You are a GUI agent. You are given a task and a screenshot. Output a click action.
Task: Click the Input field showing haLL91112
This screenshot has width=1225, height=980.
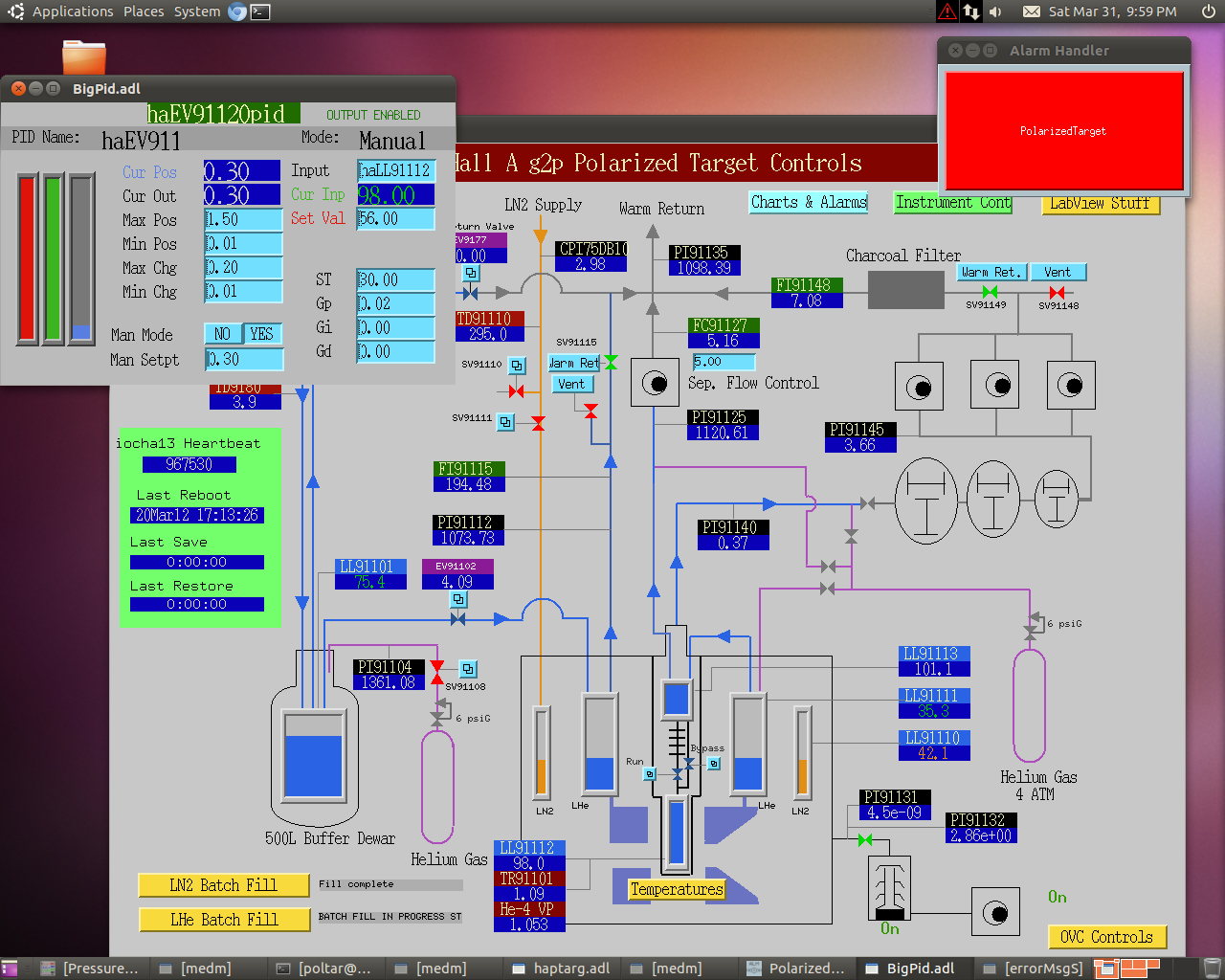point(396,170)
